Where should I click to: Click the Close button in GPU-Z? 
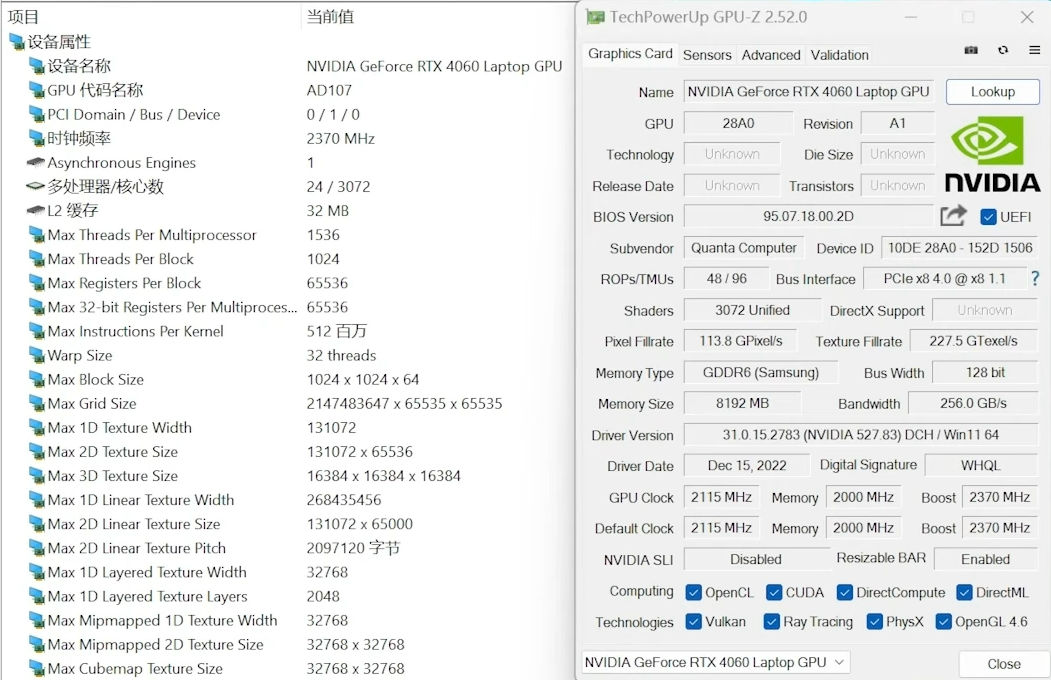coord(1003,664)
